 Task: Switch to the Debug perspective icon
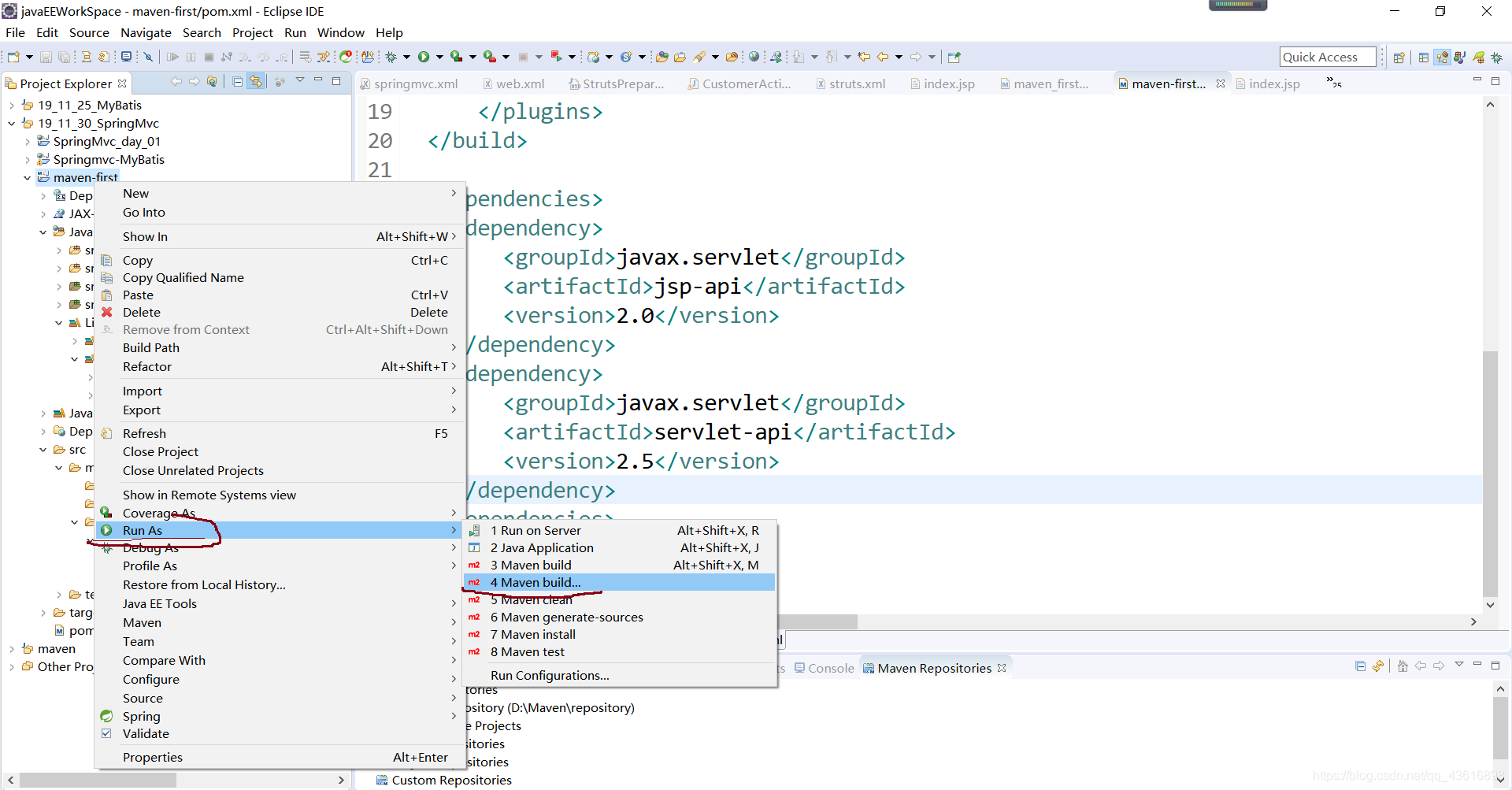point(1497,57)
